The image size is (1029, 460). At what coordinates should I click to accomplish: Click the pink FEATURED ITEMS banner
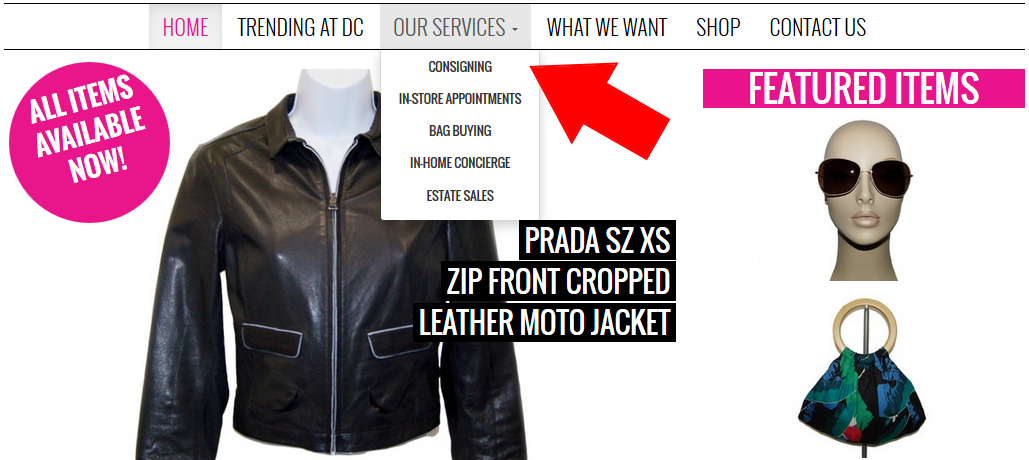pos(864,88)
